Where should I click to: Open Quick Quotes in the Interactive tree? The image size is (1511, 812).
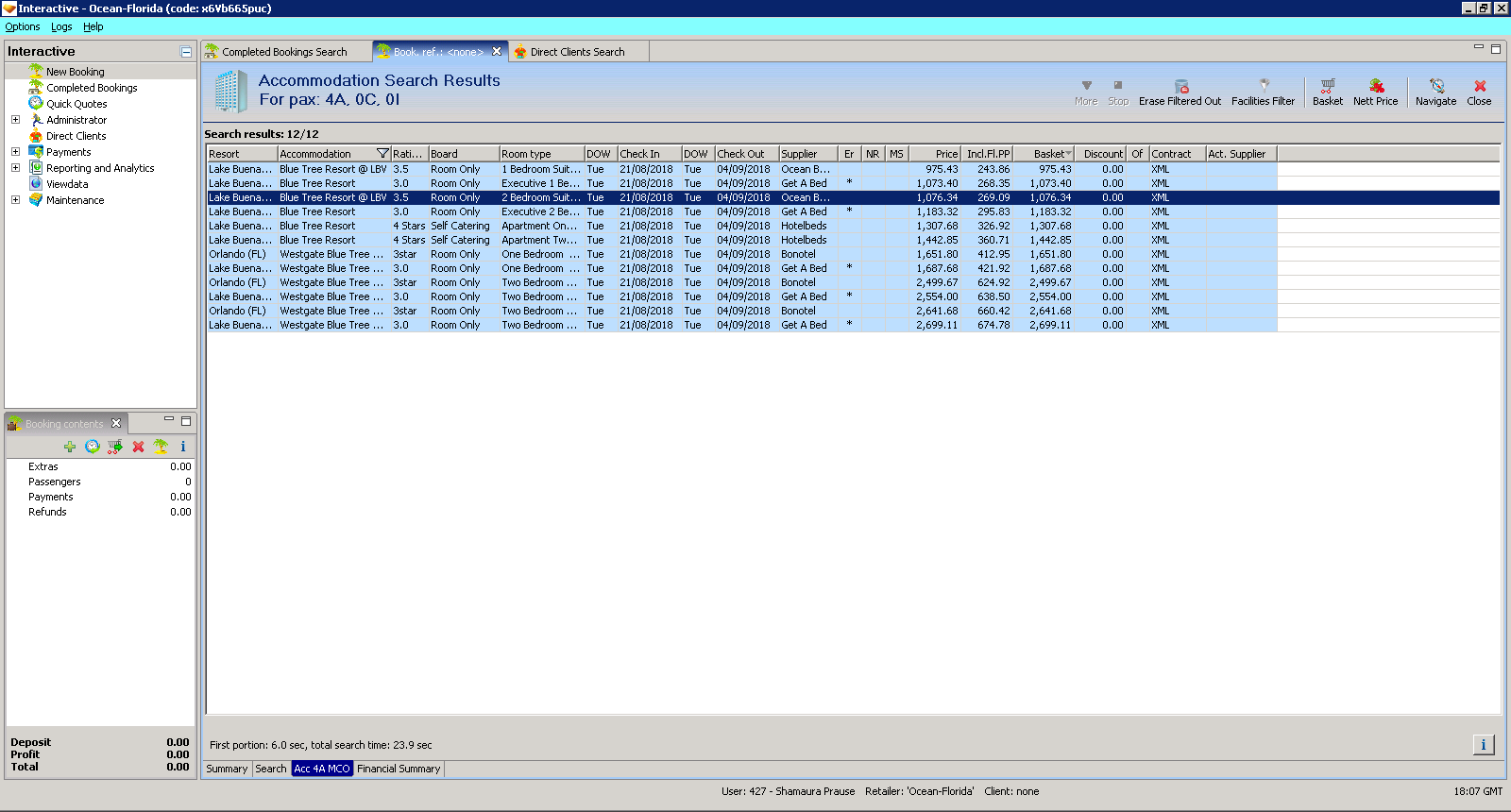(76, 104)
